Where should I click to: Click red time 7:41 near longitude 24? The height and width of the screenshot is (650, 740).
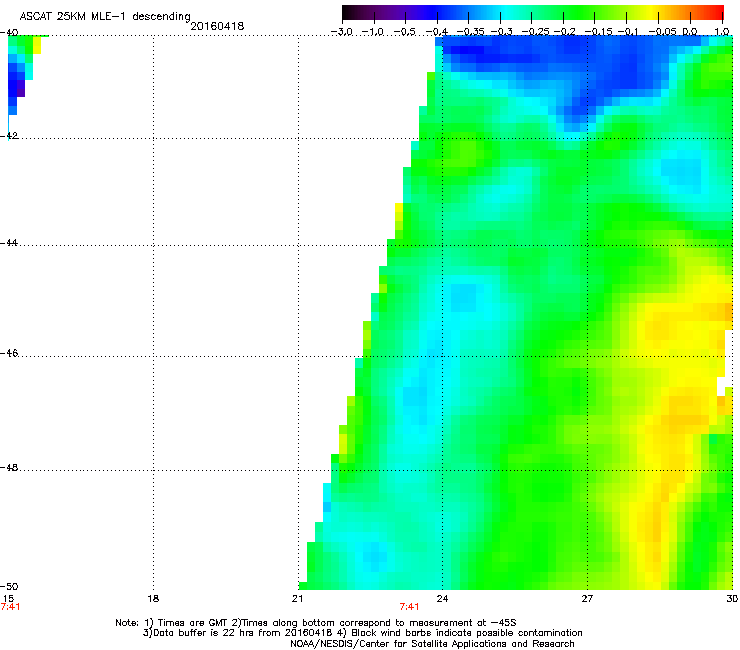coord(409,607)
